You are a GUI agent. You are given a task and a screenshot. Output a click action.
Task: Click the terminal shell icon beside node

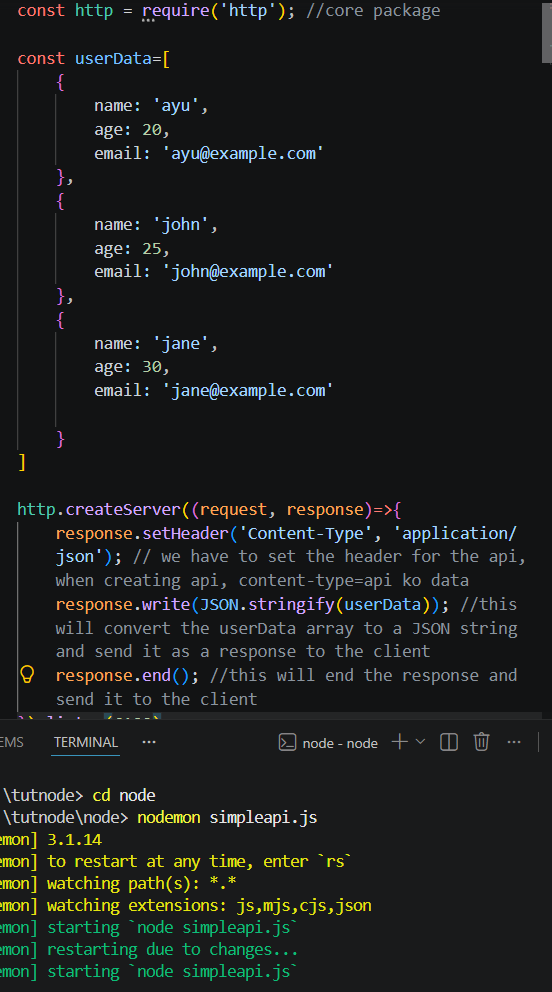tap(288, 742)
